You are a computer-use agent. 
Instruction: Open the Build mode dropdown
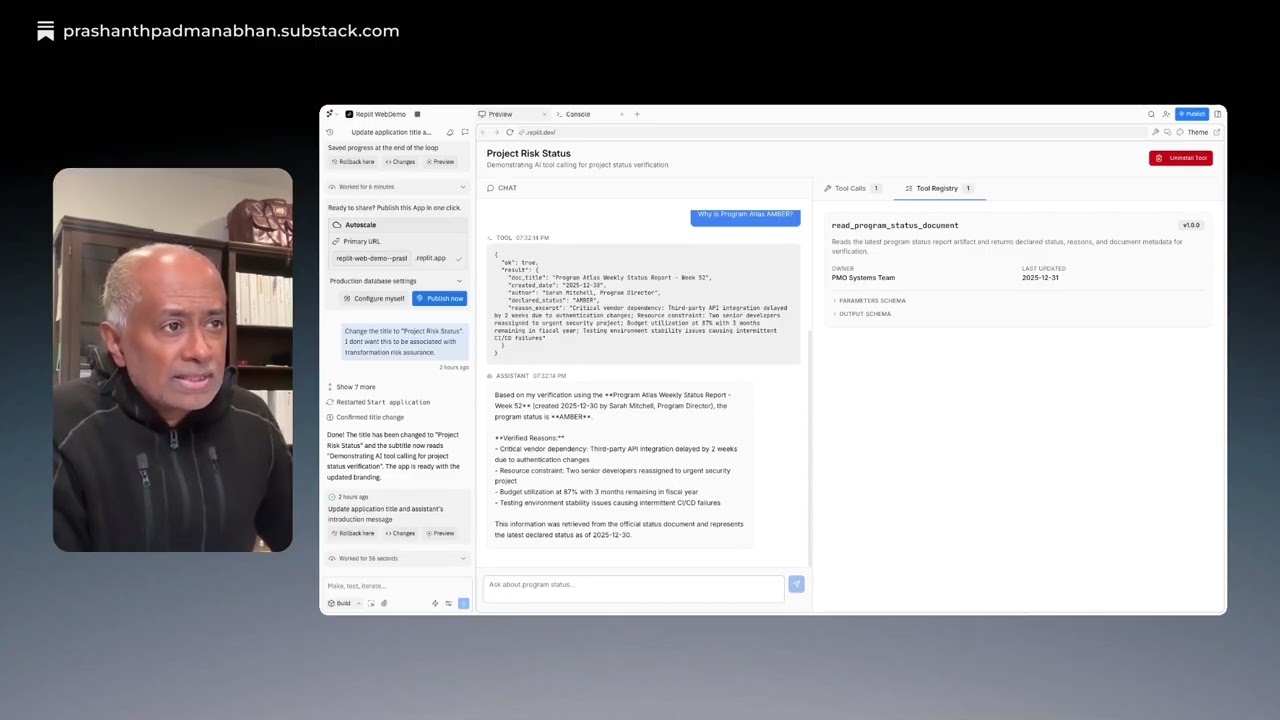tap(344, 603)
